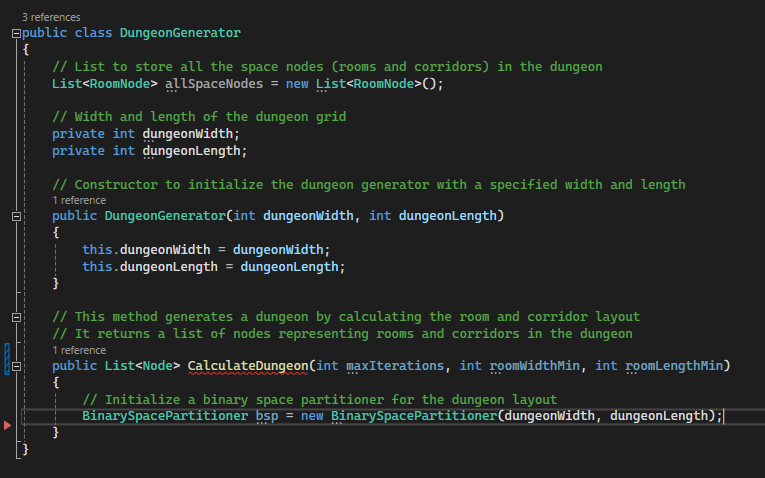Screen dimensions: 765x478
Task: Click 'int dungeonLength' constructor parameter
Action: click(433, 216)
